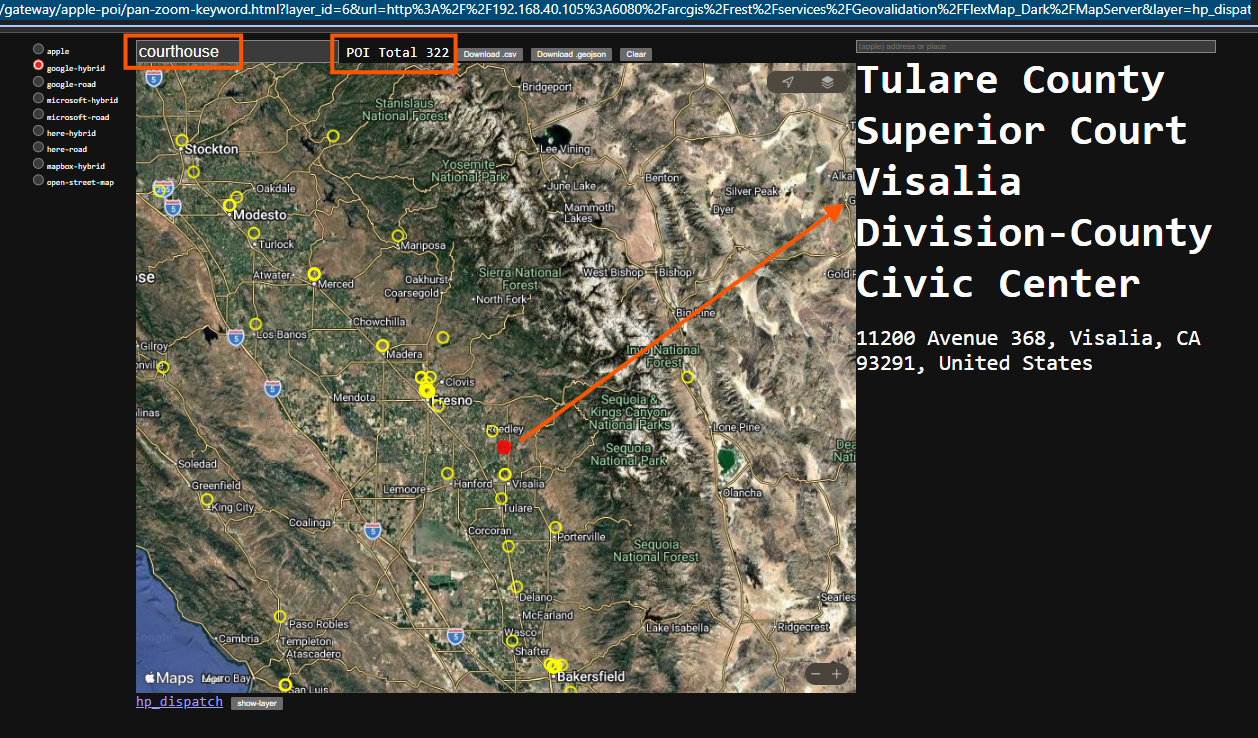Image resolution: width=1258 pixels, height=738 pixels.
Task: Zoom out with the minus map button
Action: (x=815, y=674)
